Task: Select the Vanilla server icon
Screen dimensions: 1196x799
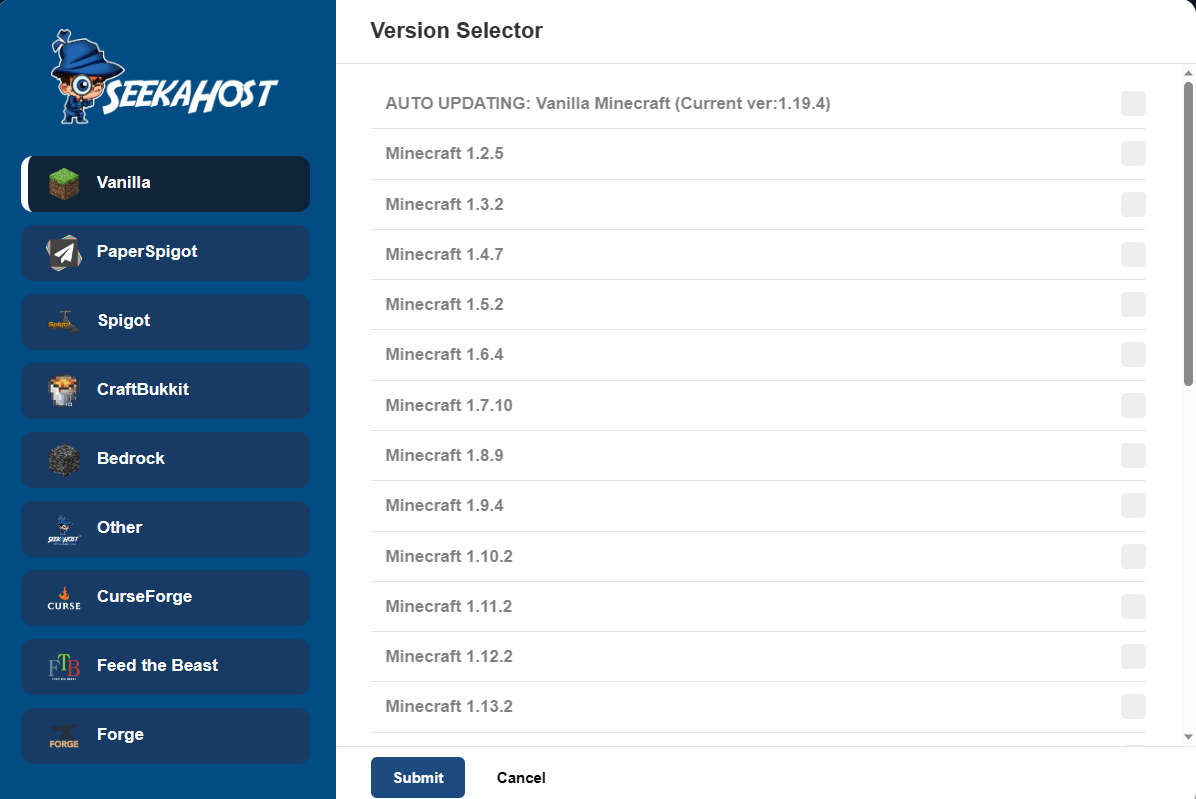Action: click(62, 182)
